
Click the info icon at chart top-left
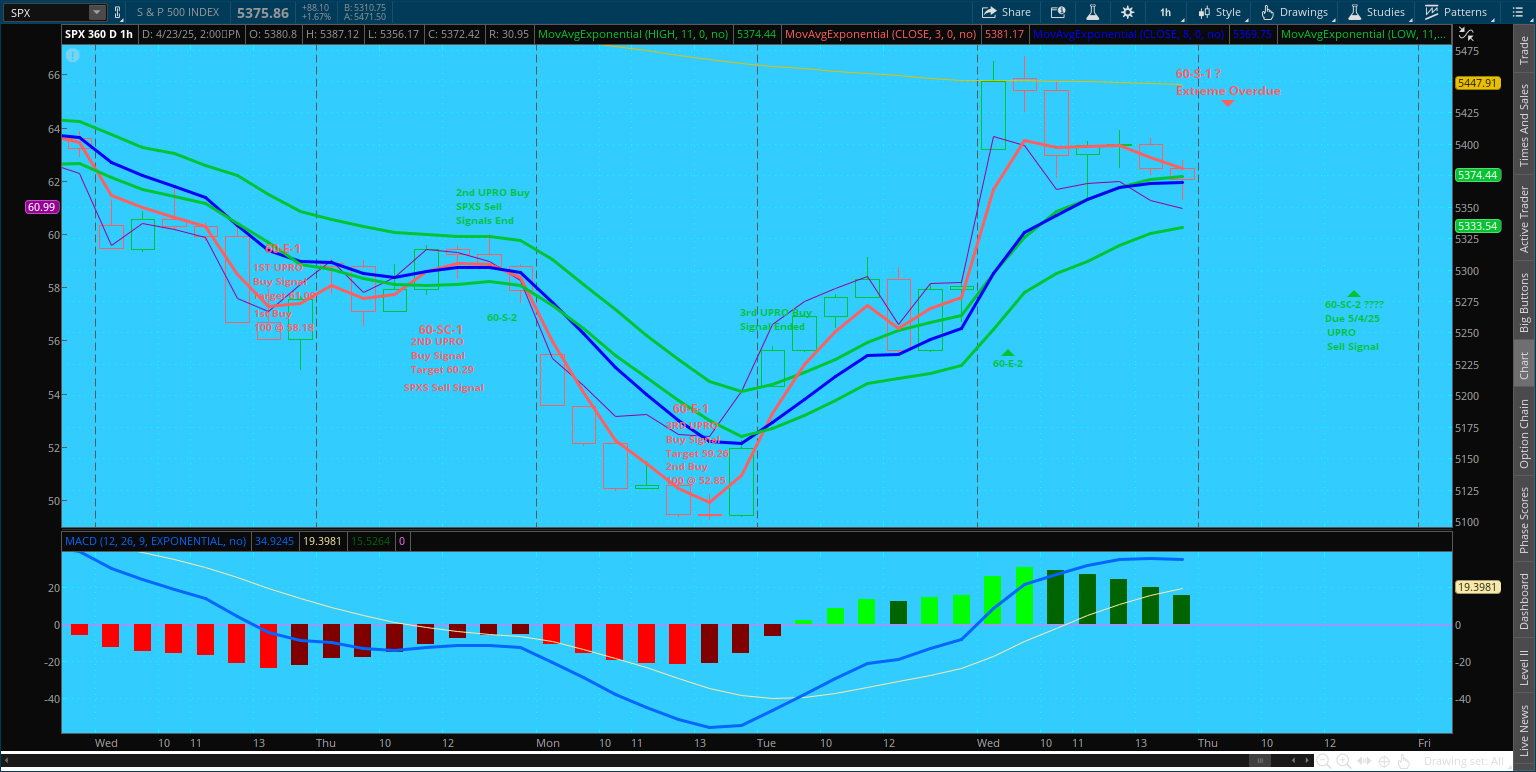[x=72, y=56]
